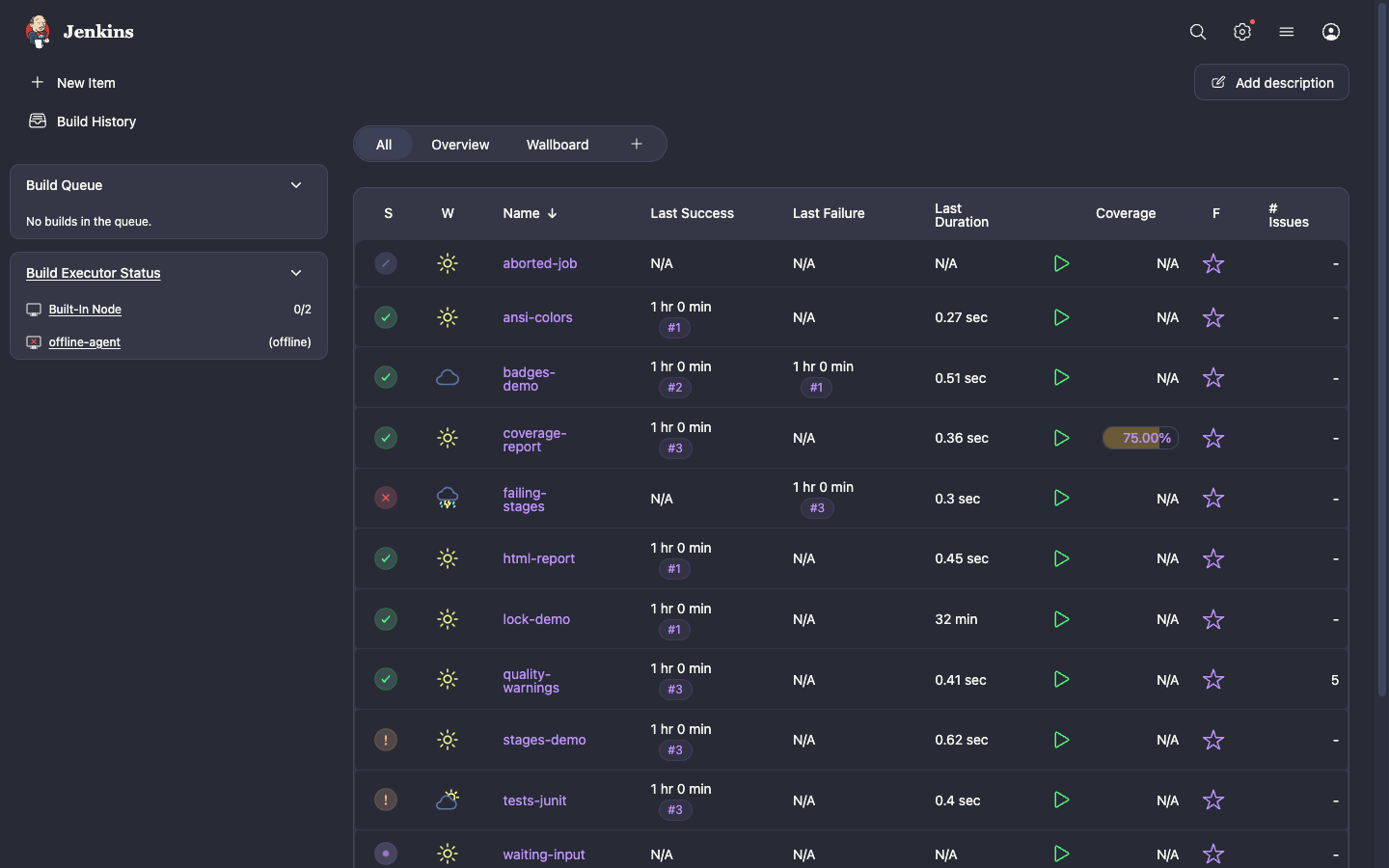Open the Build Executor Status link

94,273
